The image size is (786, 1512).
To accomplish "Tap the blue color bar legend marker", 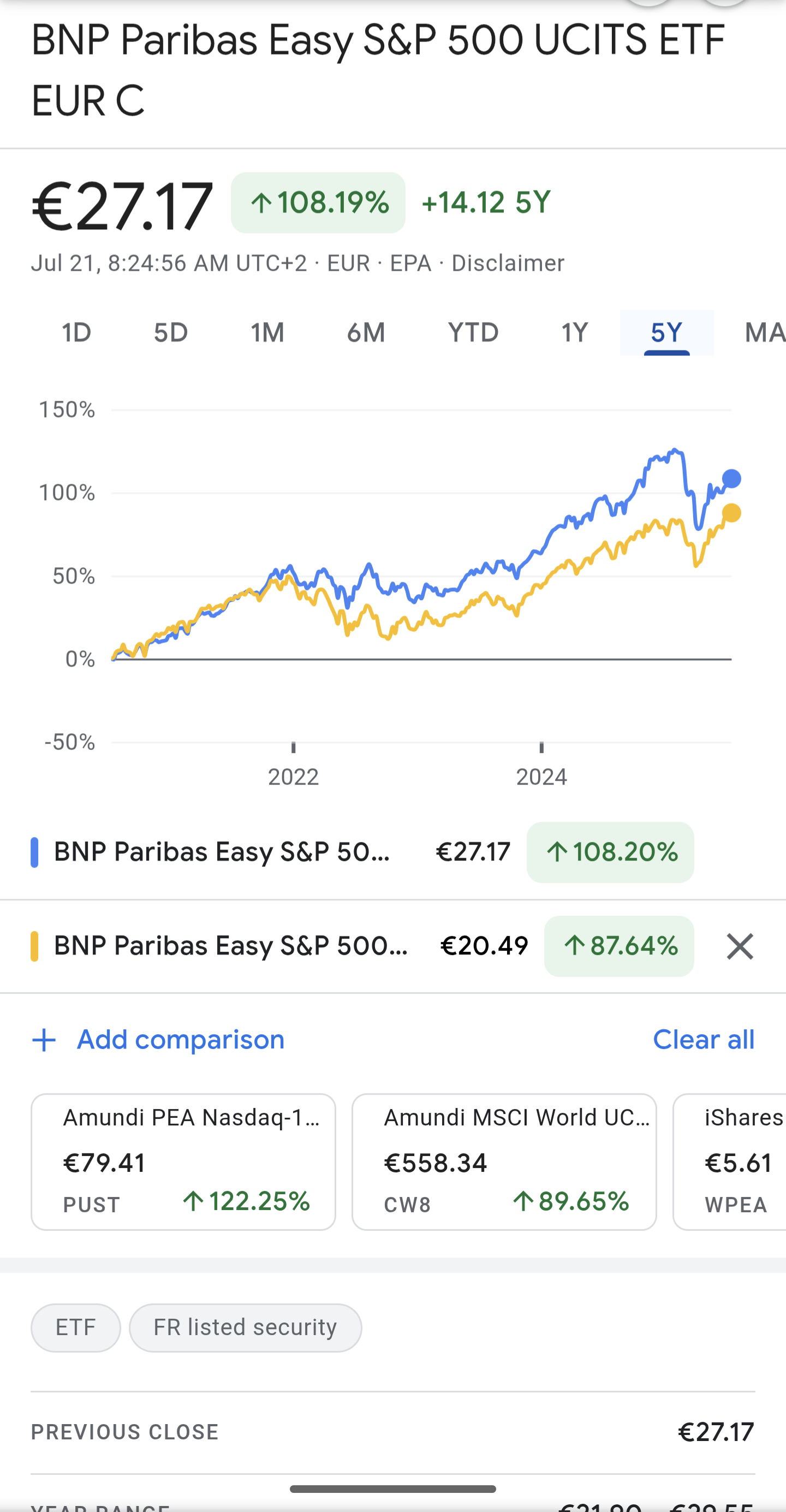I will pyautogui.click(x=34, y=852).
